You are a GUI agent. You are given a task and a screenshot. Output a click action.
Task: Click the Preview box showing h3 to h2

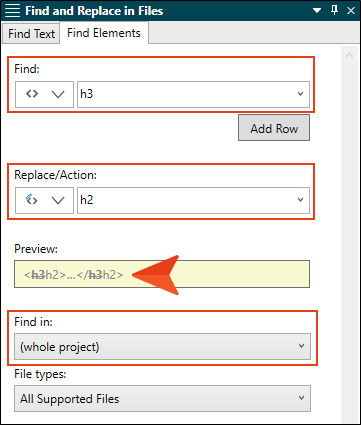coord(162,274)
